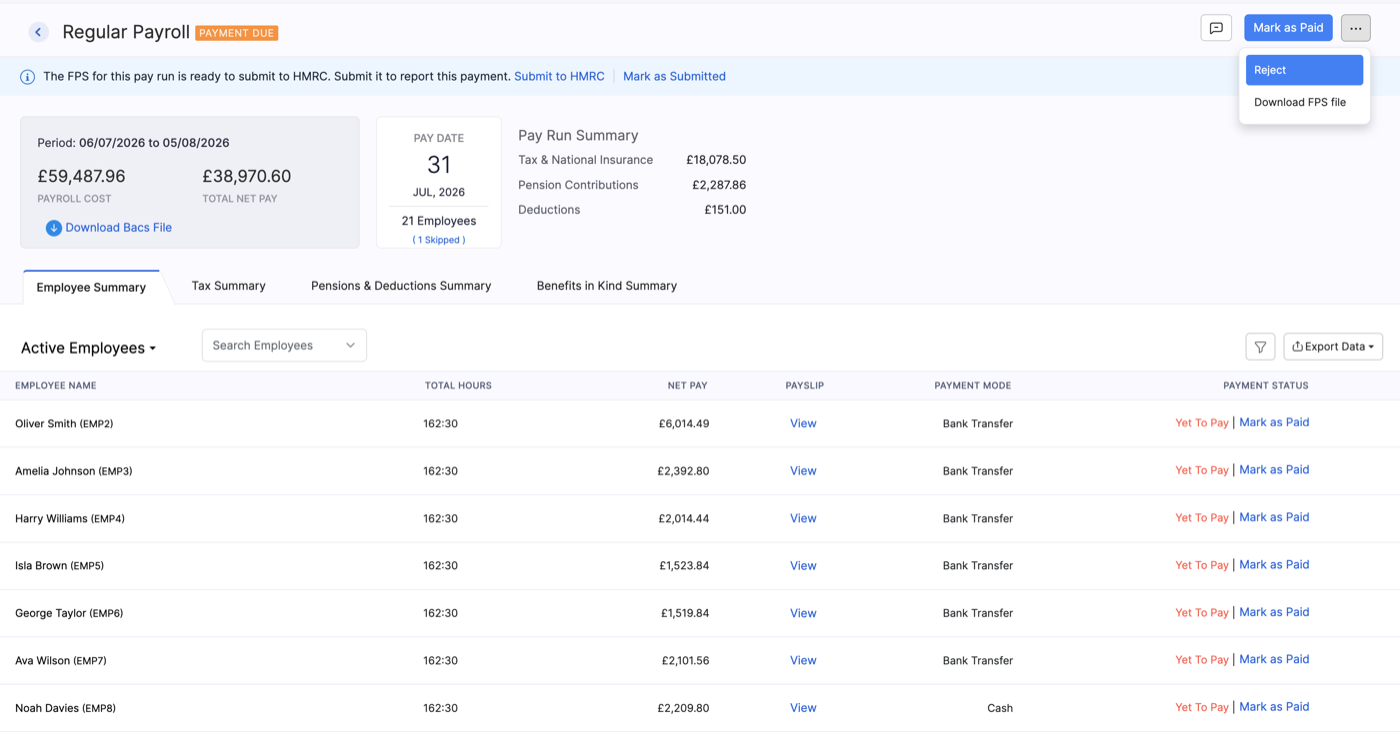Mark Harry Williams's payment as paid
1400x732 pixels.
[1274, 518]
